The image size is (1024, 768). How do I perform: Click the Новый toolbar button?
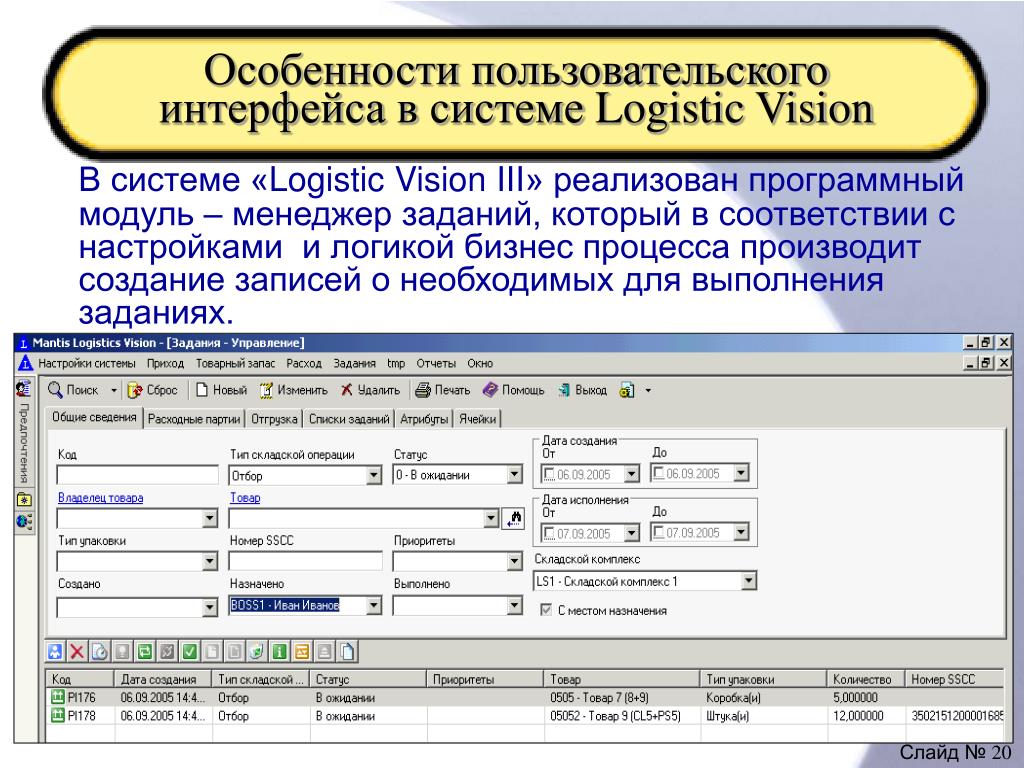tap(221, 390)
